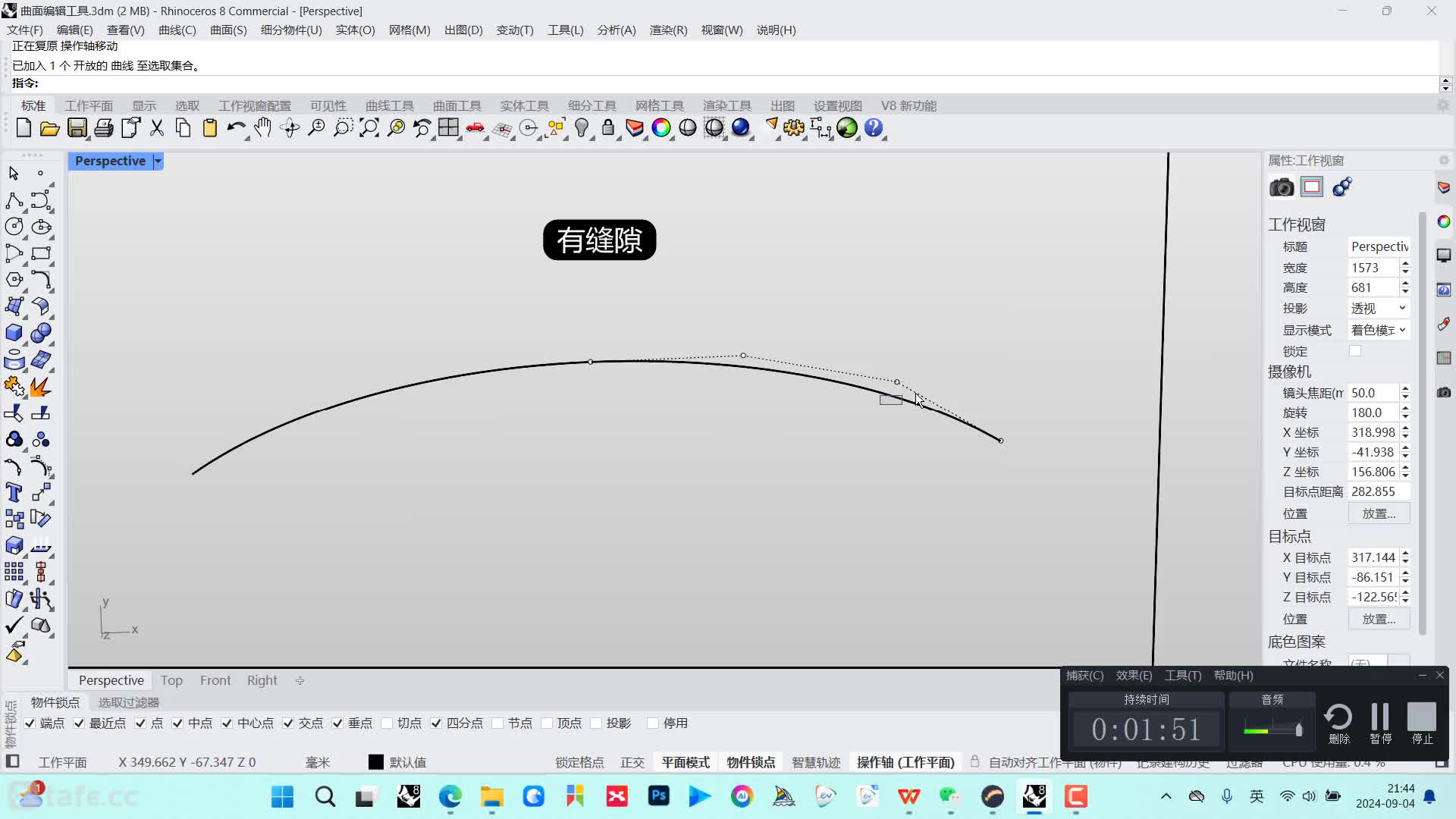The image size is (1456, 819).
Task: Open the 曲面(S) menu
Action: (x=228, y=30)
